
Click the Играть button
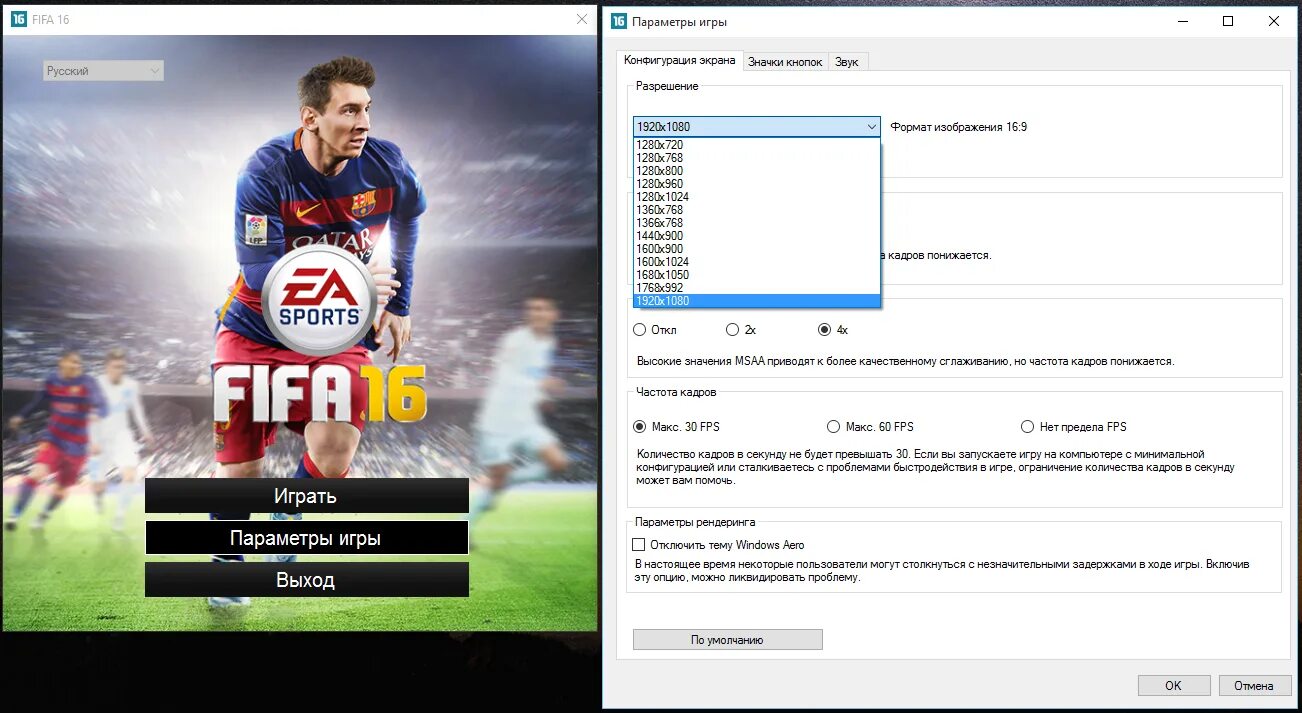(306, 496)
